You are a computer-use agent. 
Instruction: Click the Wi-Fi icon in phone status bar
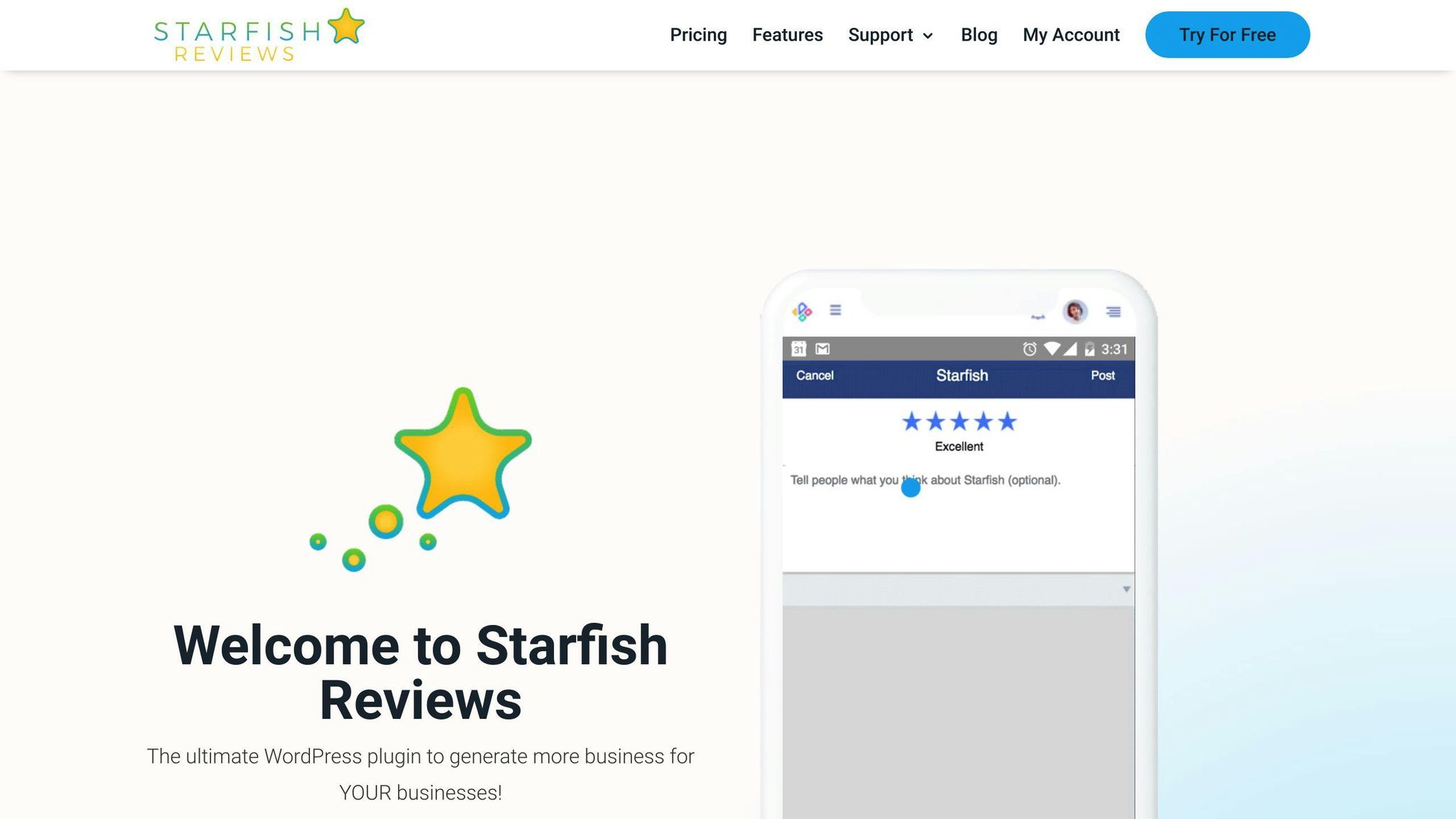pyautogui.click(x=1051, y=349)
